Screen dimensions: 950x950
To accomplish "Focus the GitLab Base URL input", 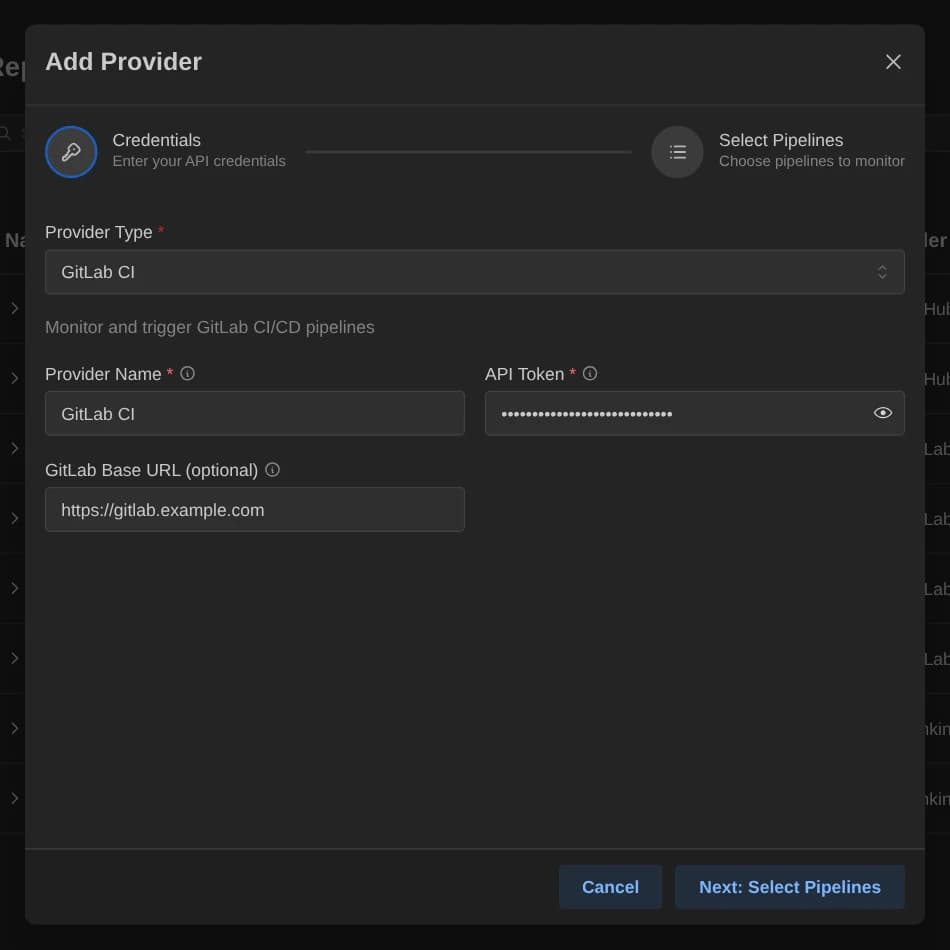I will tap(254, 510).
